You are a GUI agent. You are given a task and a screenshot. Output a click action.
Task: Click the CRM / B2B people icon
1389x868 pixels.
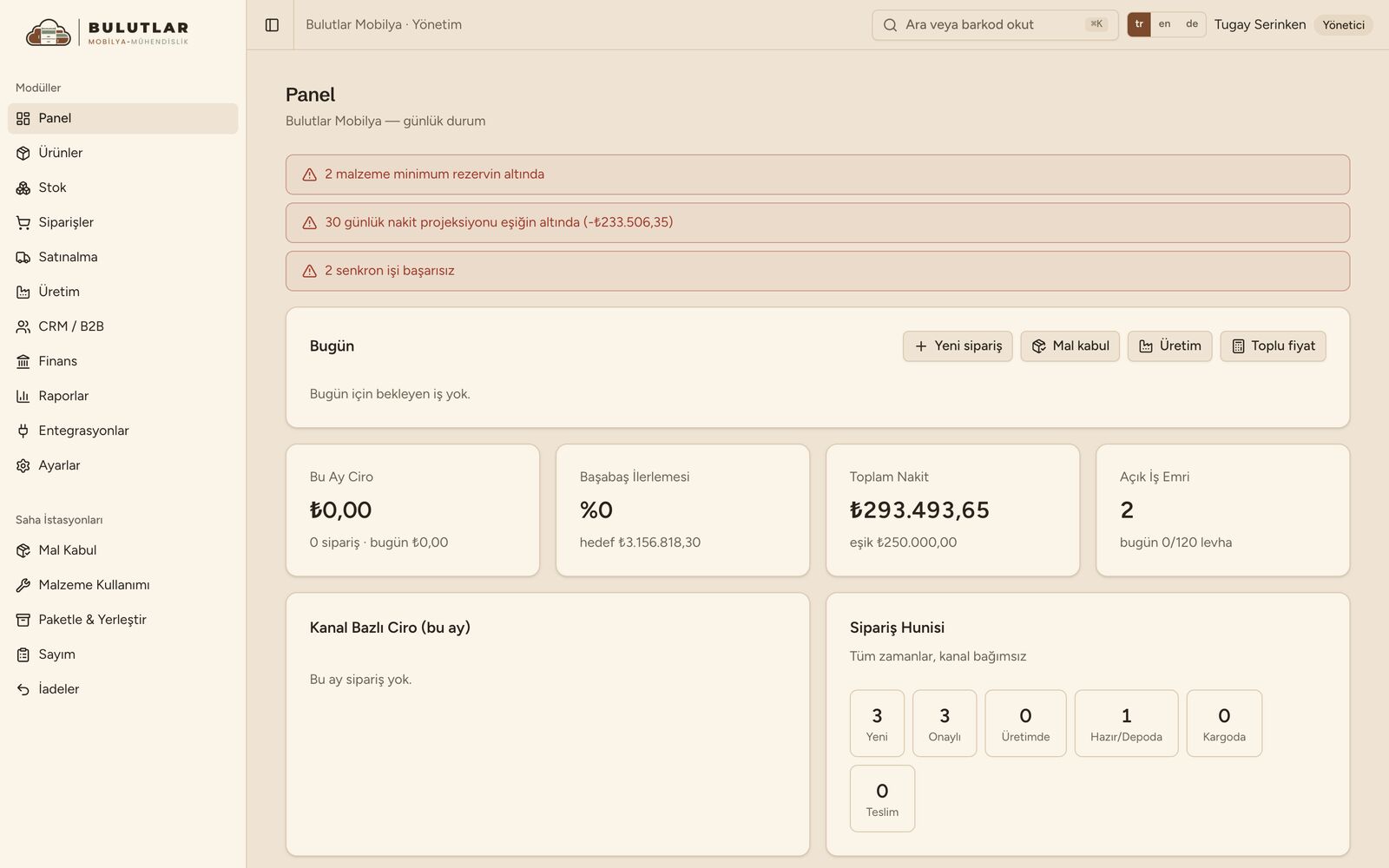23,327
